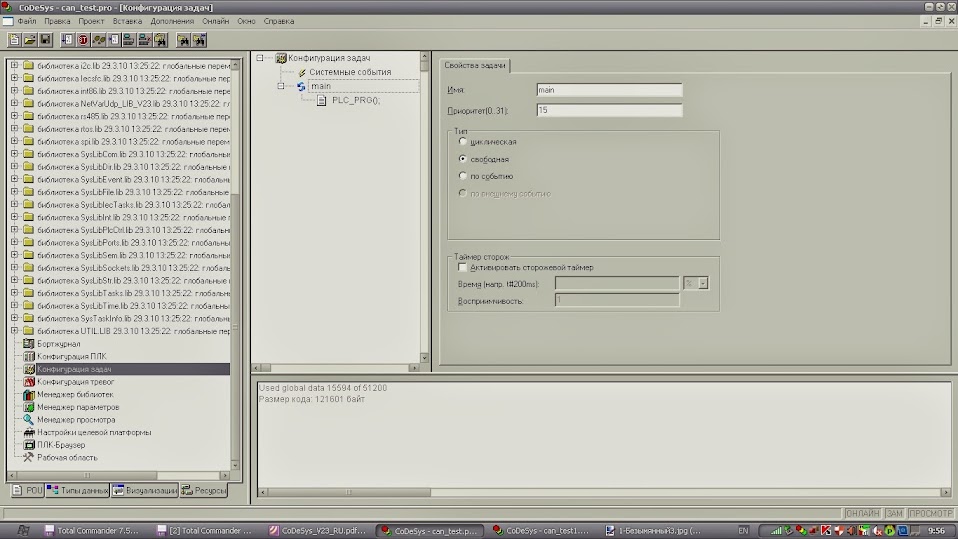The height and width of the screenshot is (539, 958).
Task: Click the Run program toolbar icon
Action: (x=67, y=40)
